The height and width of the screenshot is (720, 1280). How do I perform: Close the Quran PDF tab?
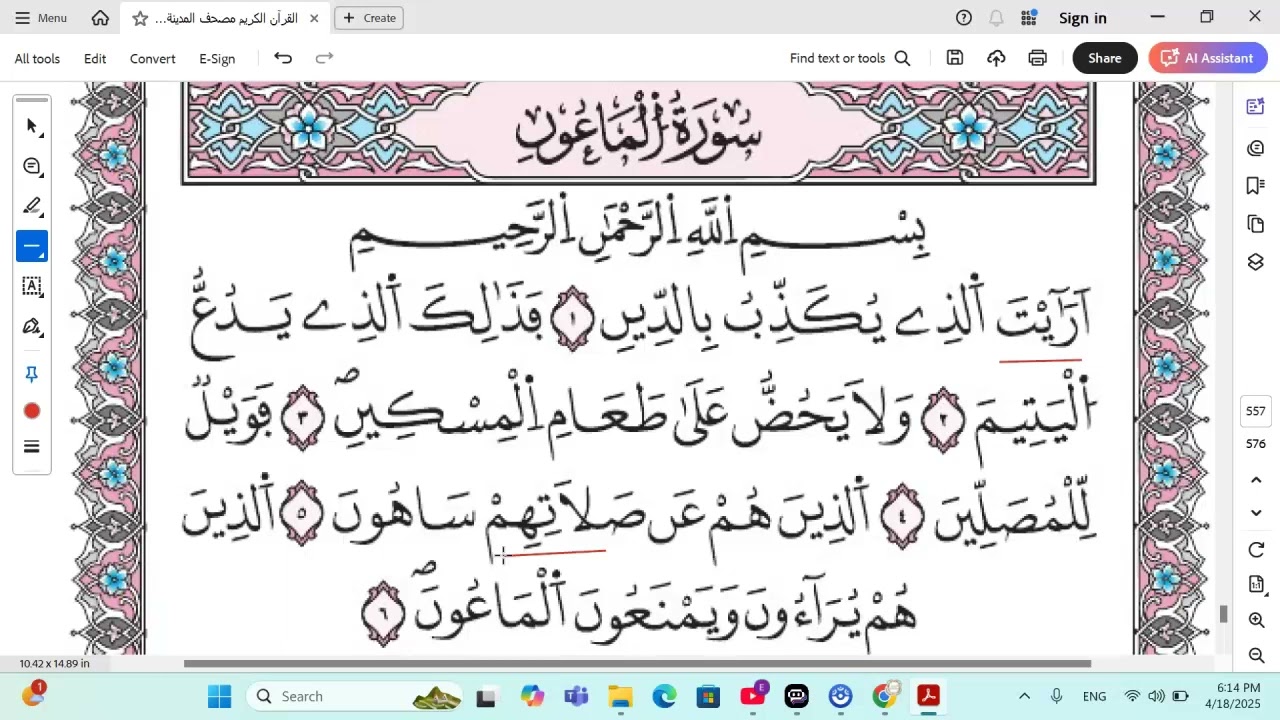(314, 18)
